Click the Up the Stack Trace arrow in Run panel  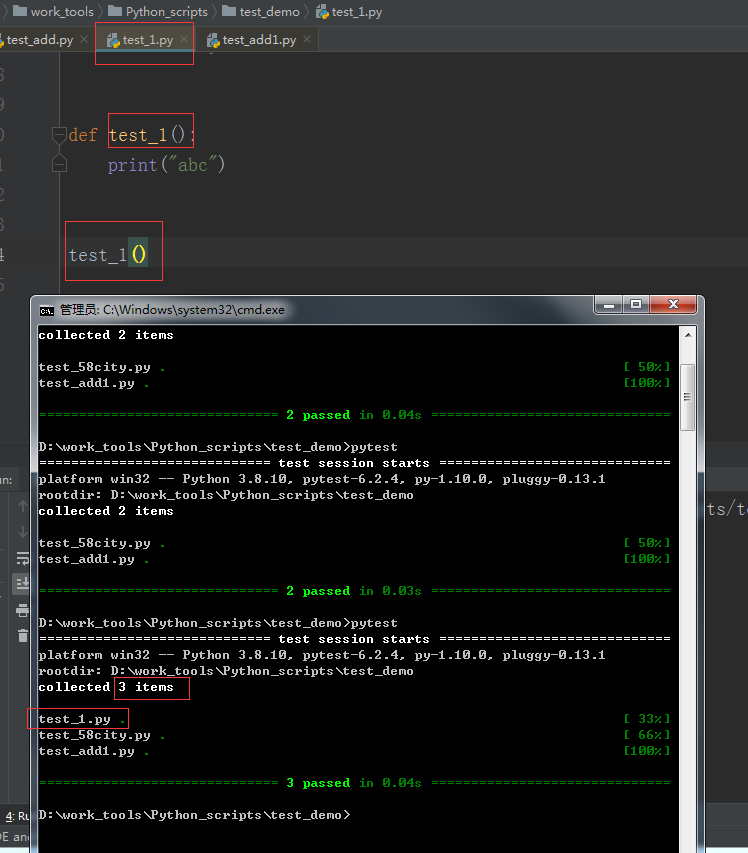click(x=22, y=506)
